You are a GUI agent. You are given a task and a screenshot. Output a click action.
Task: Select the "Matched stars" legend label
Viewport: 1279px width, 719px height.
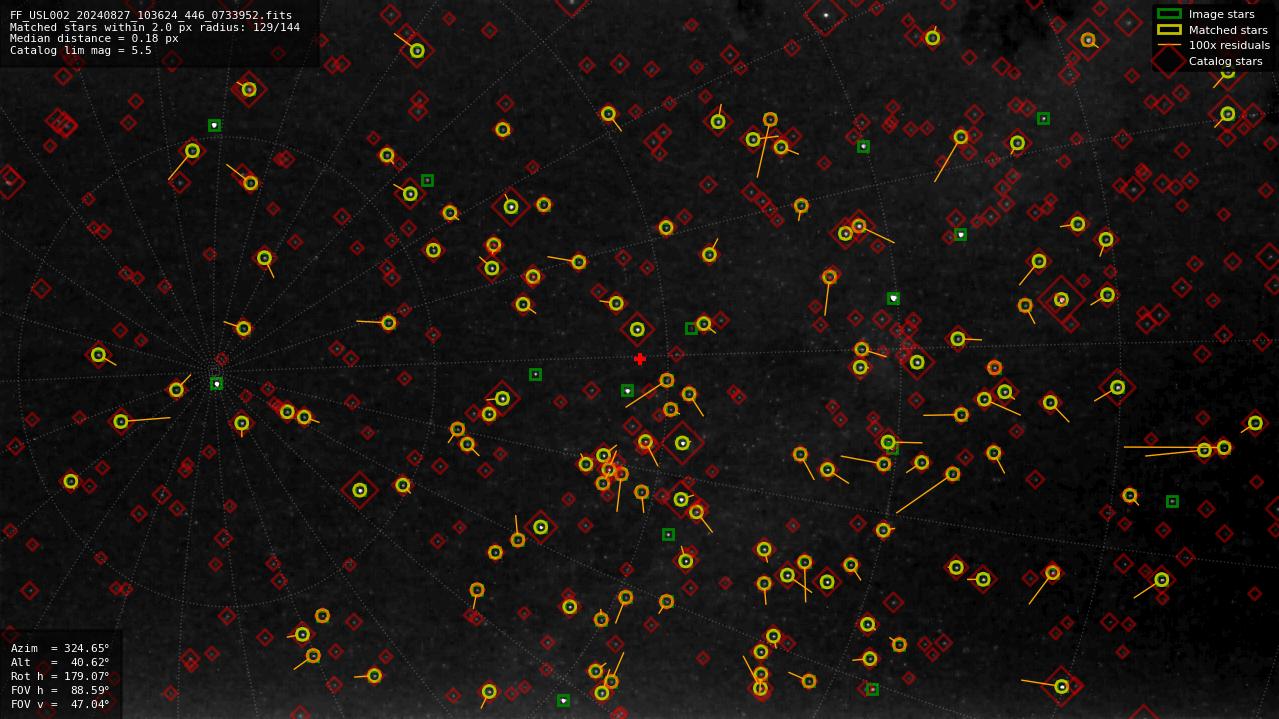[x=1228, y=30]
